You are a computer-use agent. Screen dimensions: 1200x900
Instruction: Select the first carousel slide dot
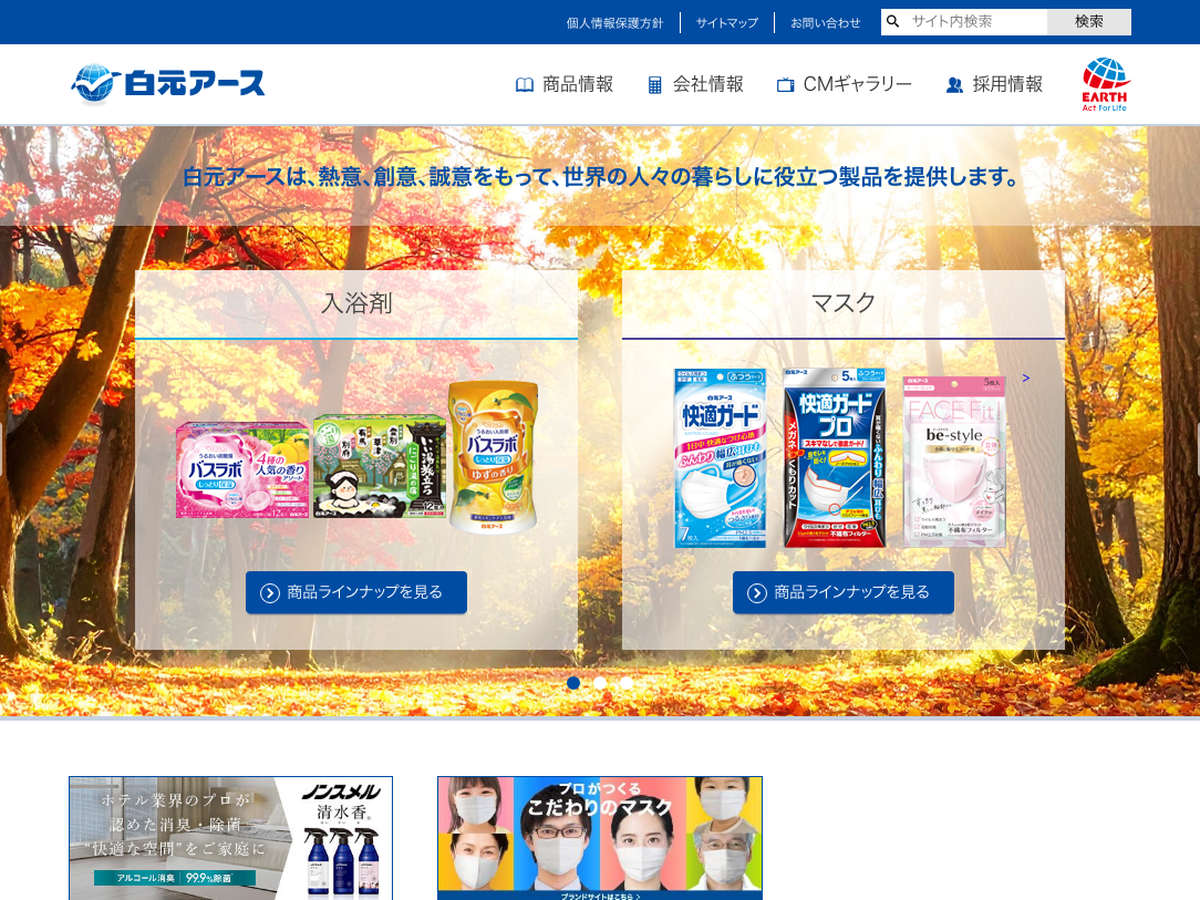tap(573, 683)
